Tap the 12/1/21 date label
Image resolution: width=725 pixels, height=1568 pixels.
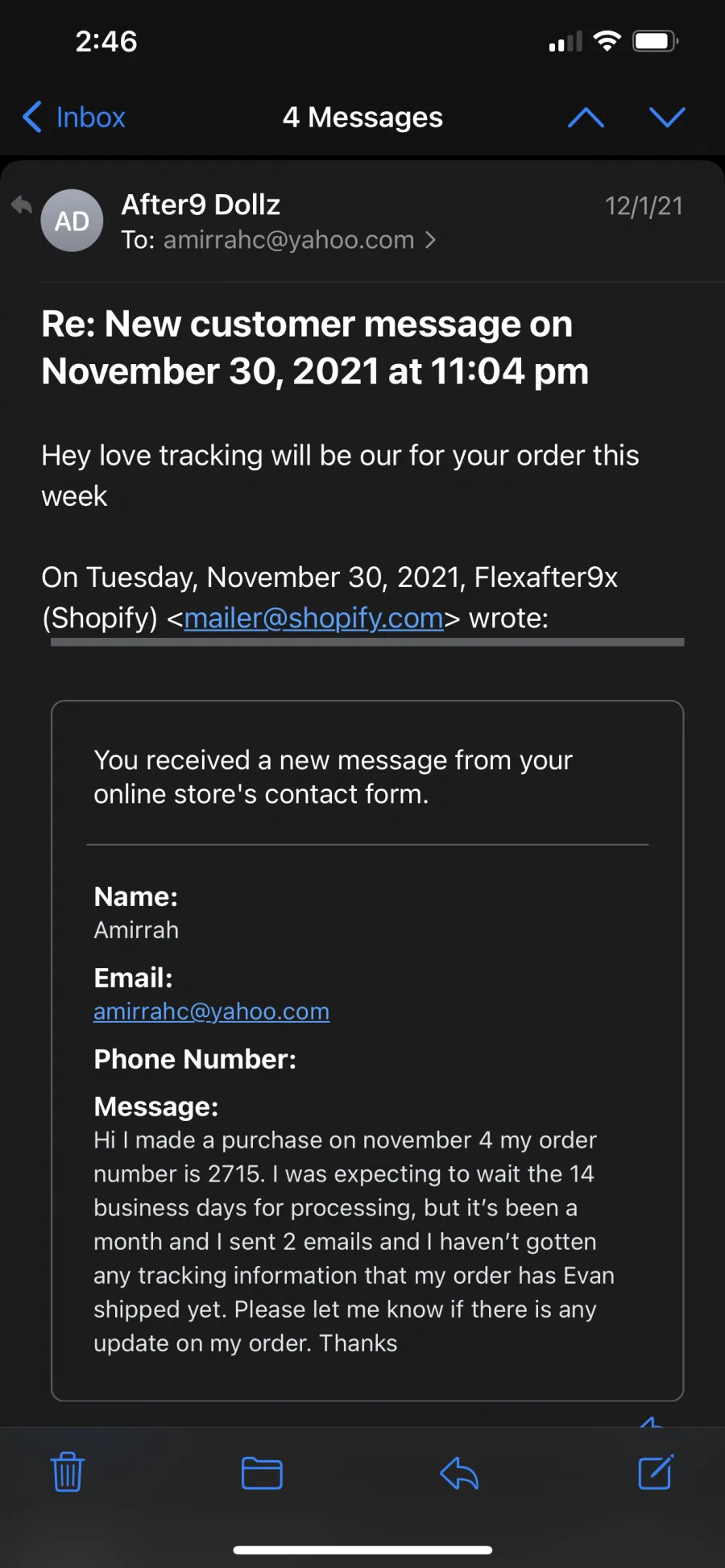(644, 206)
